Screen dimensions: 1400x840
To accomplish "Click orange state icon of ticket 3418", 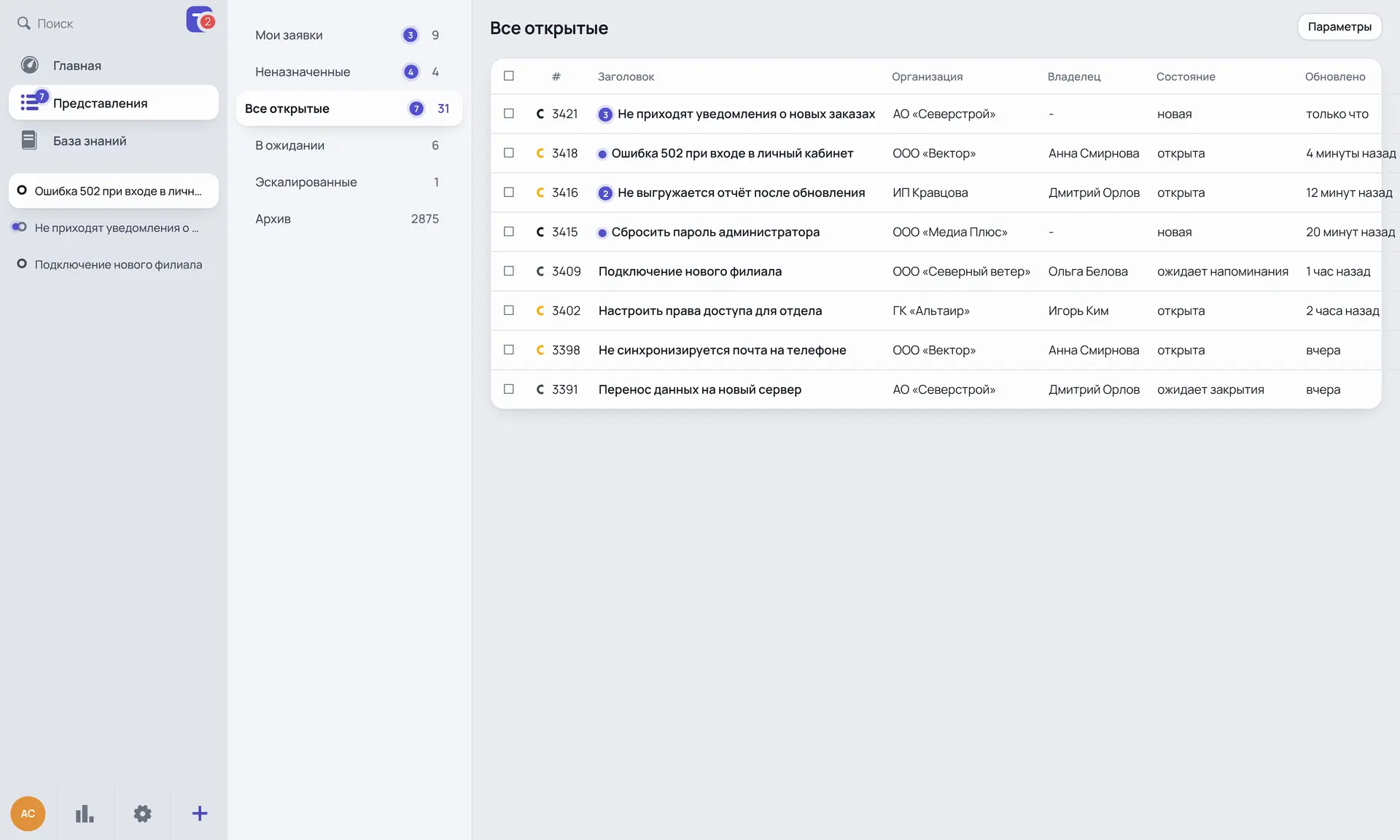I will [540, 153].
